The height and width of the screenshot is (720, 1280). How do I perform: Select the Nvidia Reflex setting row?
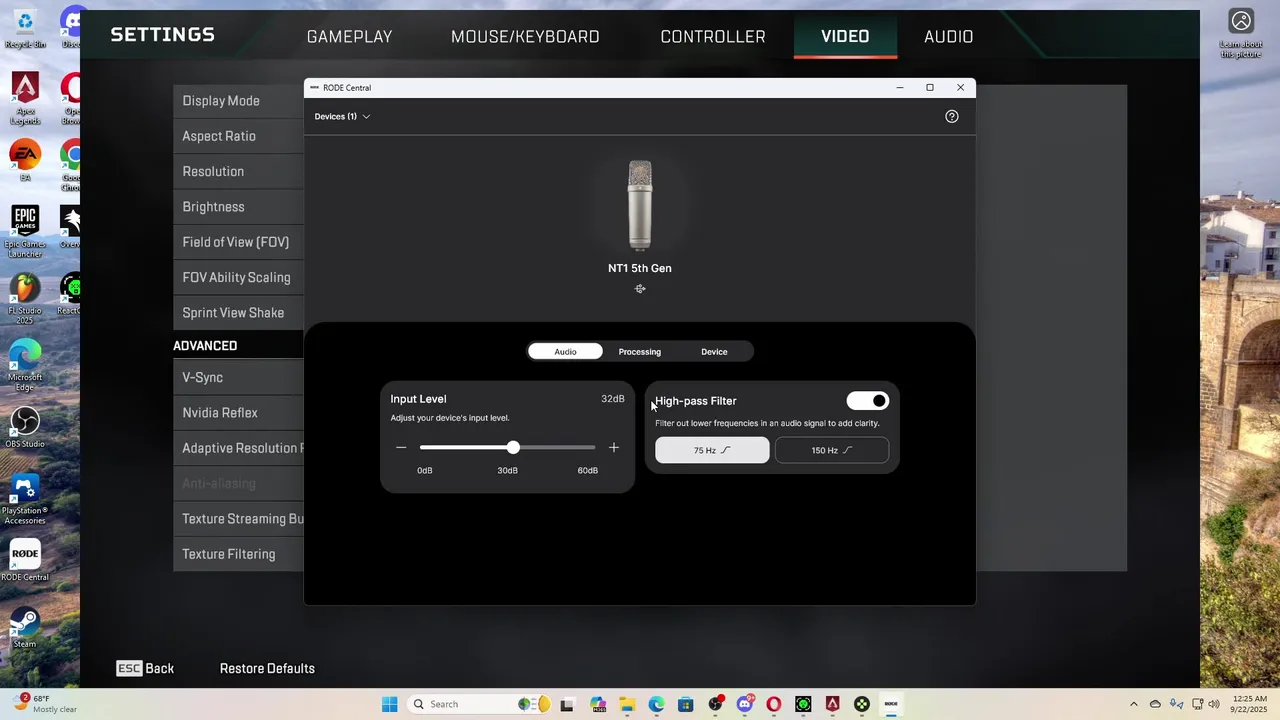point(238,413)
